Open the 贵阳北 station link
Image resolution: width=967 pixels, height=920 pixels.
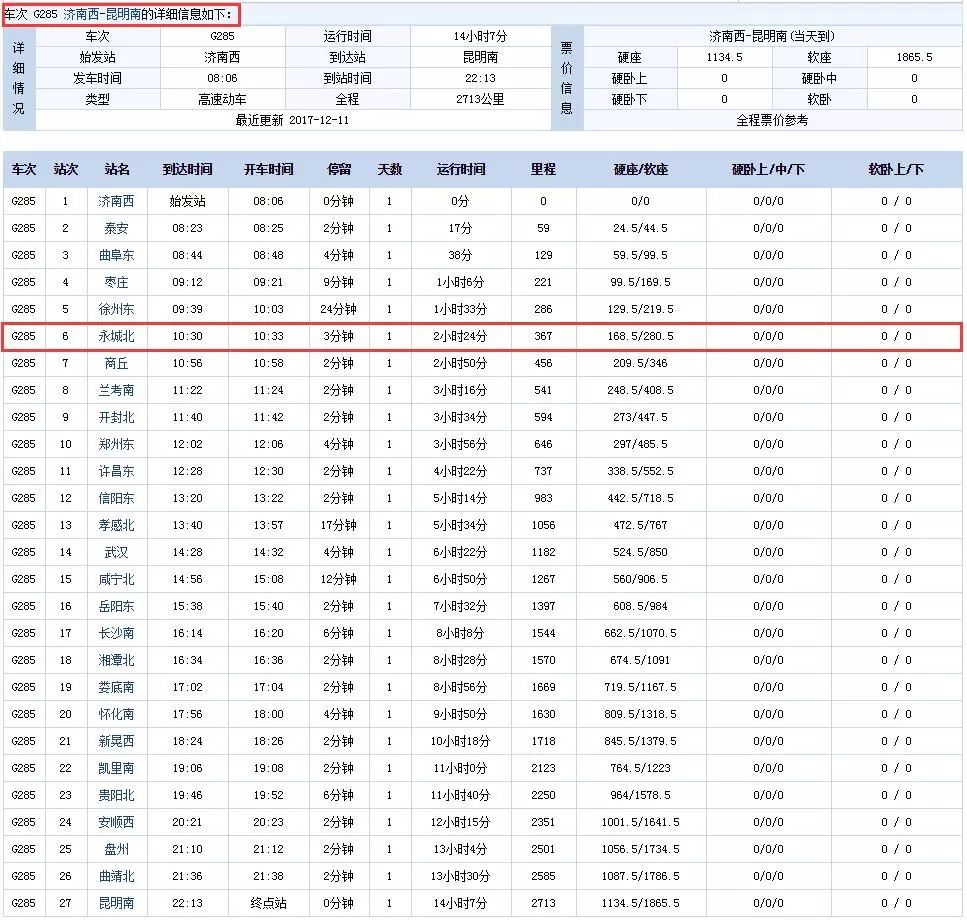pos(117,795)
